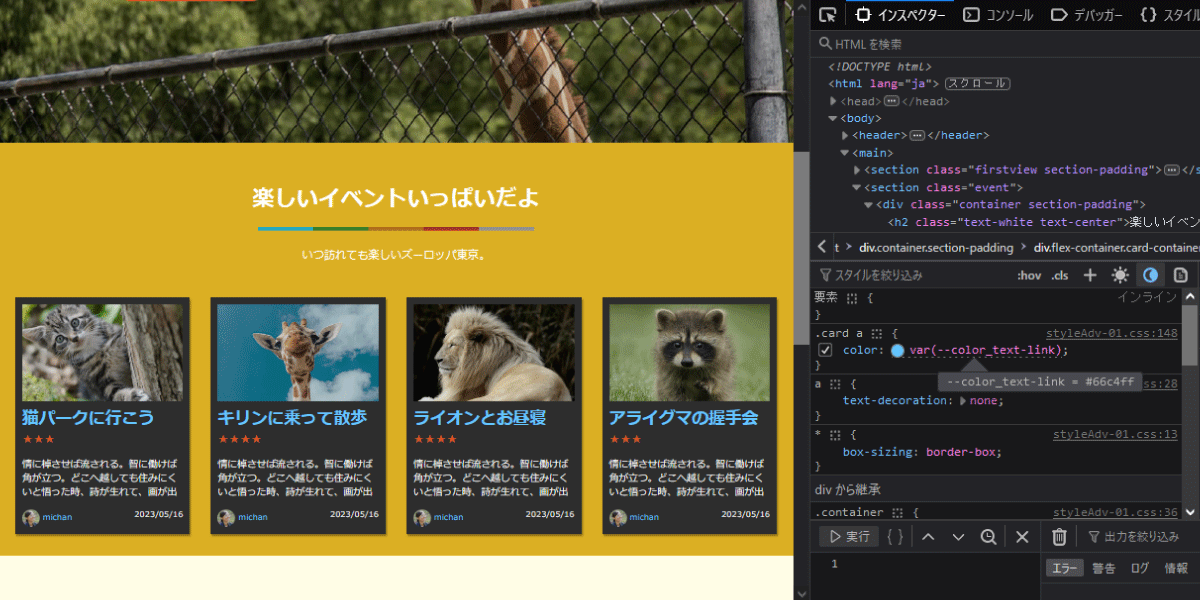Collapse the body element node
This screenshot has width=1200, height=600.
point(834,118)
